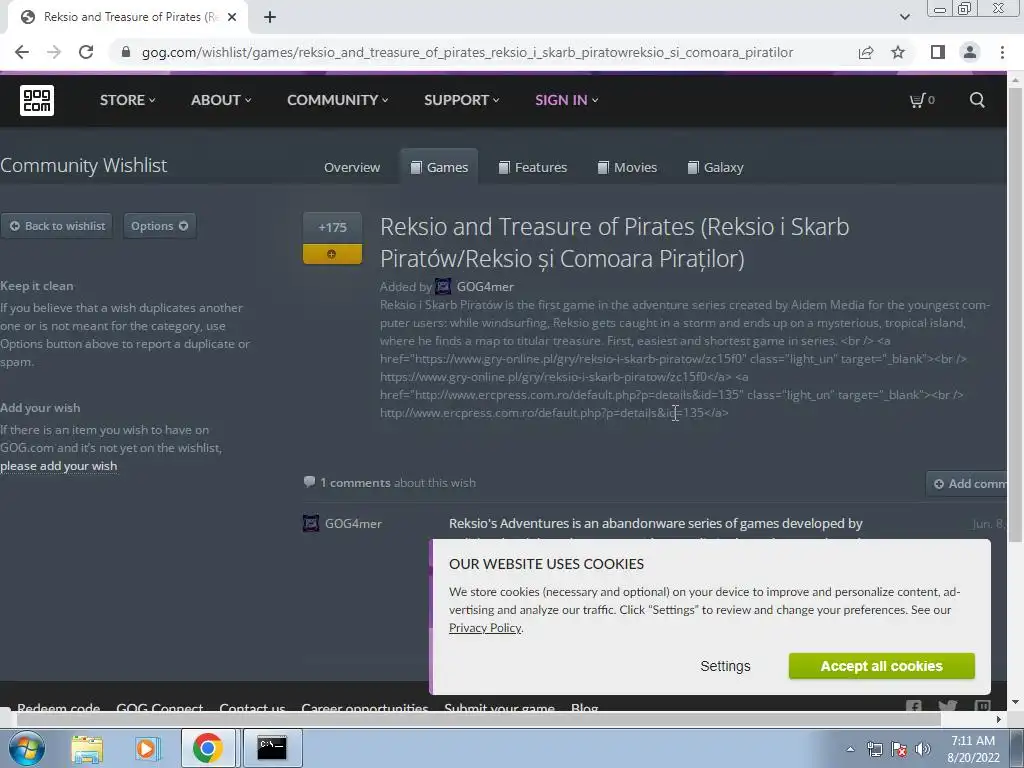View site info via the padlock icon
1024x768 pixels.
[126, 52]
